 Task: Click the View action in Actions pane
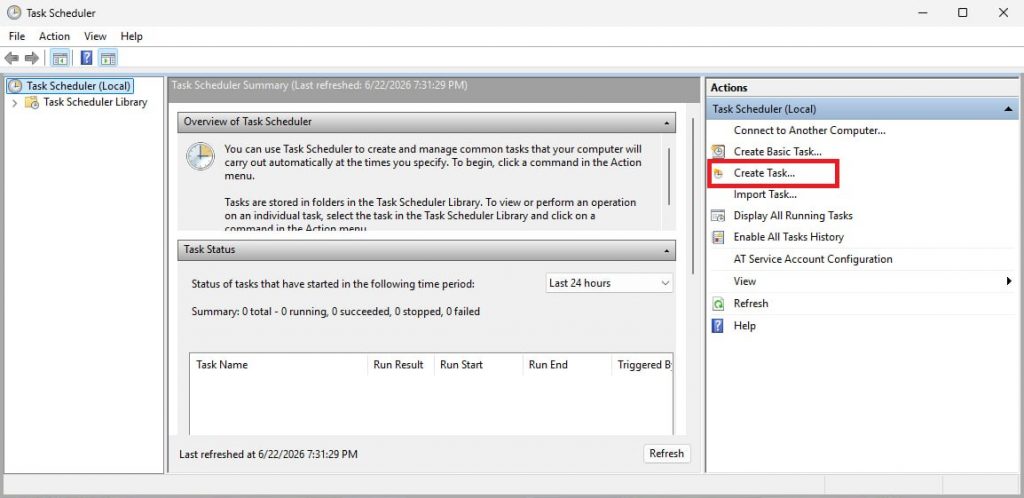pyautogui.click(x=744, y=281)
